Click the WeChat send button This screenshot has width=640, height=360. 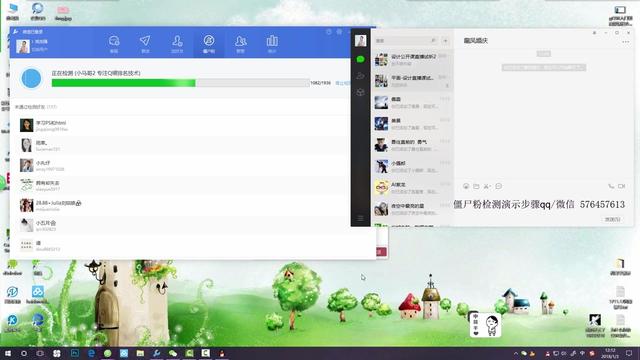(612, 219)
